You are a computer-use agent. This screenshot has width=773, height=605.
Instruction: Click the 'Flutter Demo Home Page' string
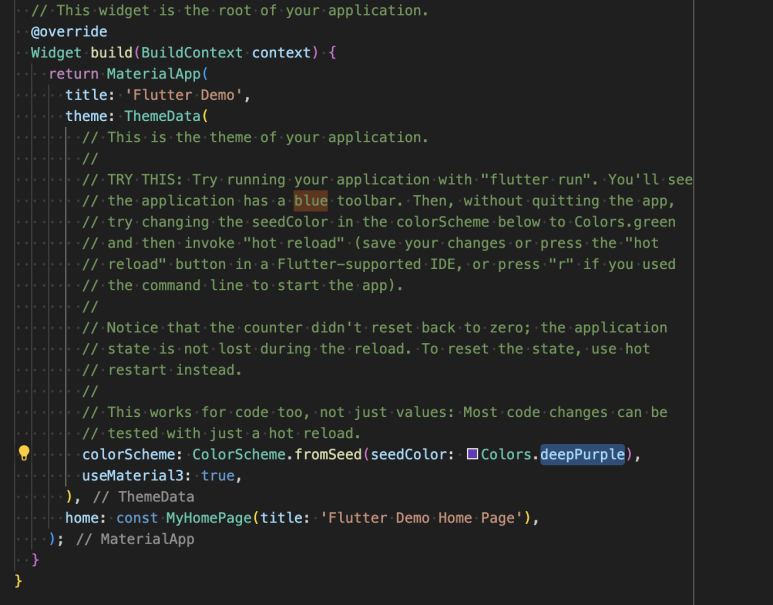(422, 518)
